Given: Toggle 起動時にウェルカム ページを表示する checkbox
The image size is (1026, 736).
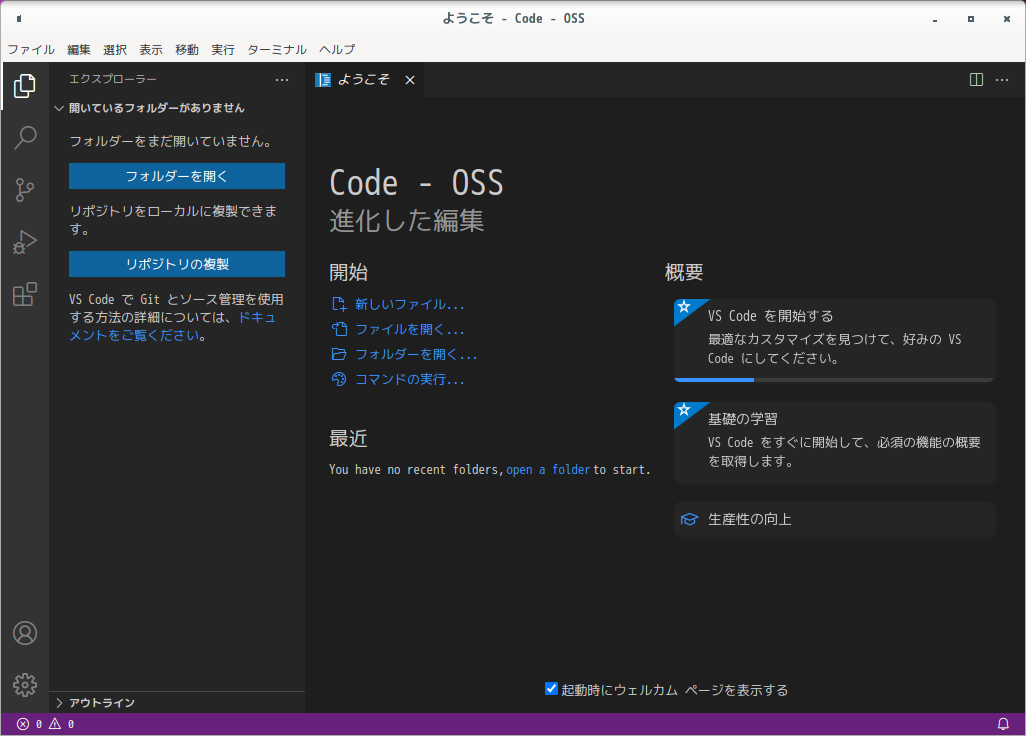Looking at the screenshot, I should click(x=551, y=689).
